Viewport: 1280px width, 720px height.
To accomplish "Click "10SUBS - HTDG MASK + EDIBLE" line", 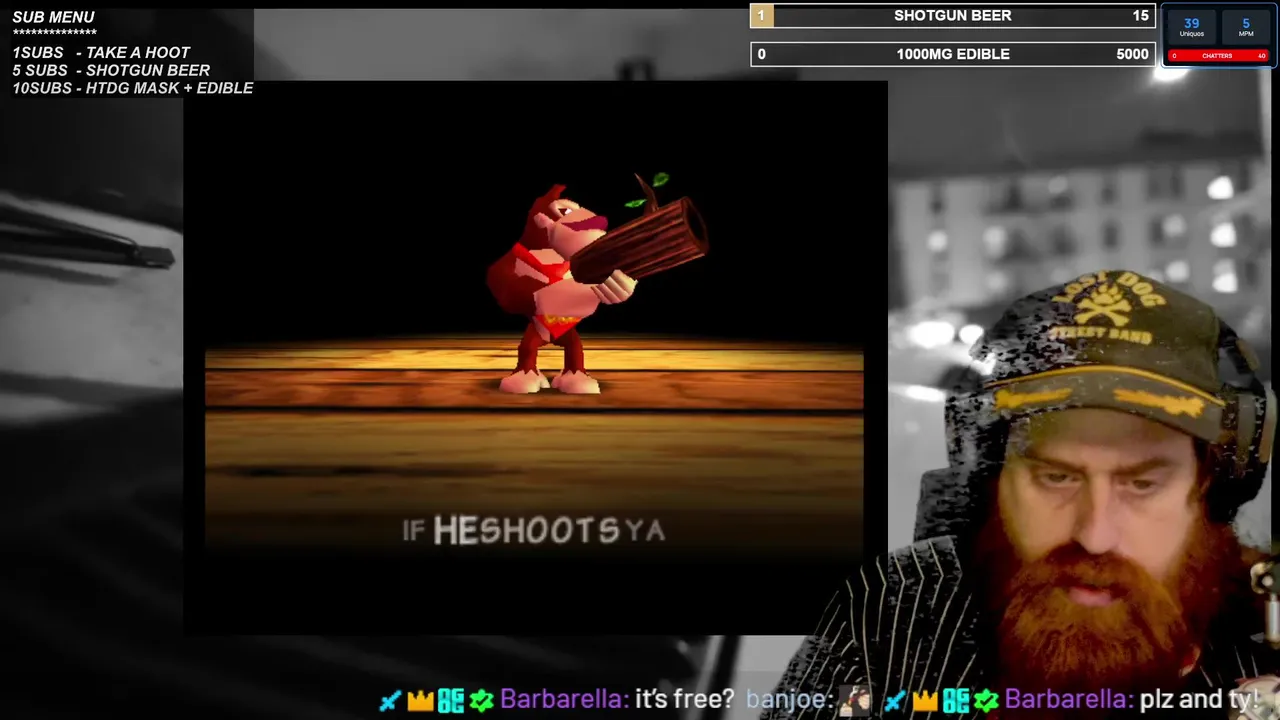I will pos(132,88).
